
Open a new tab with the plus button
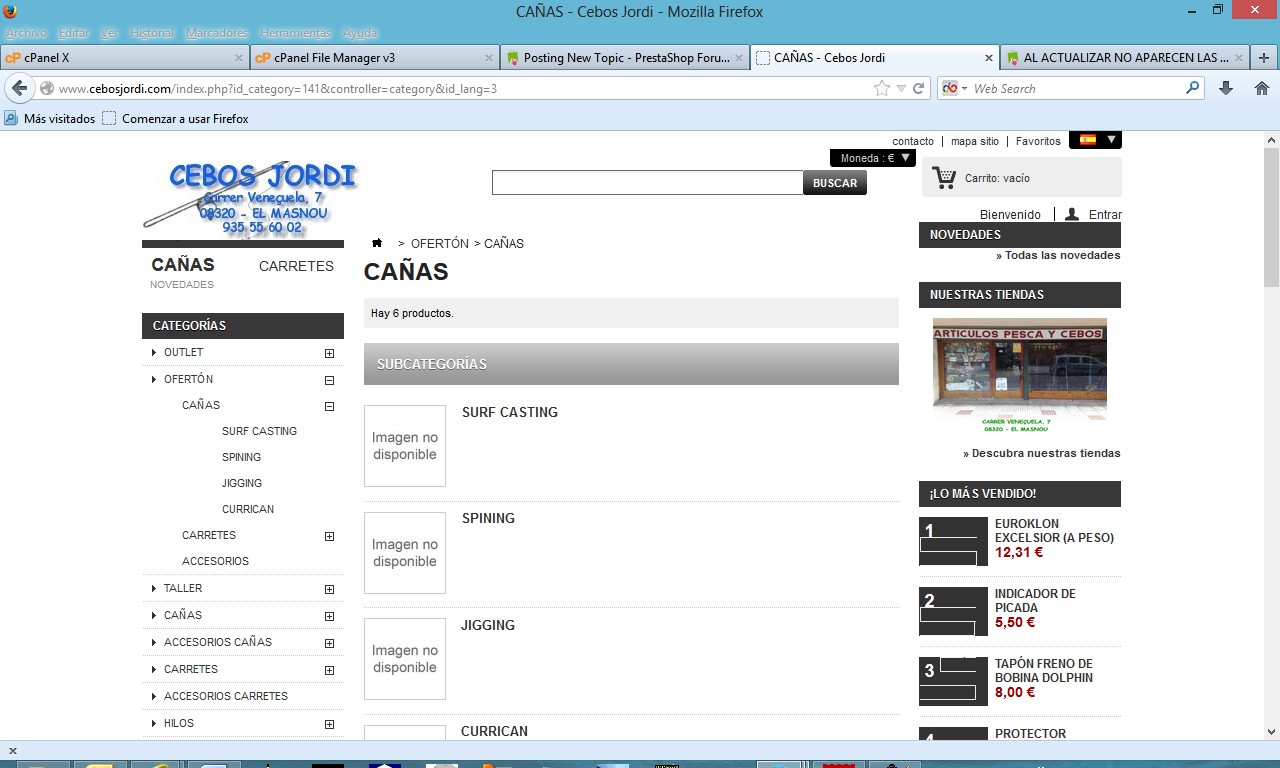(1264, 58)
